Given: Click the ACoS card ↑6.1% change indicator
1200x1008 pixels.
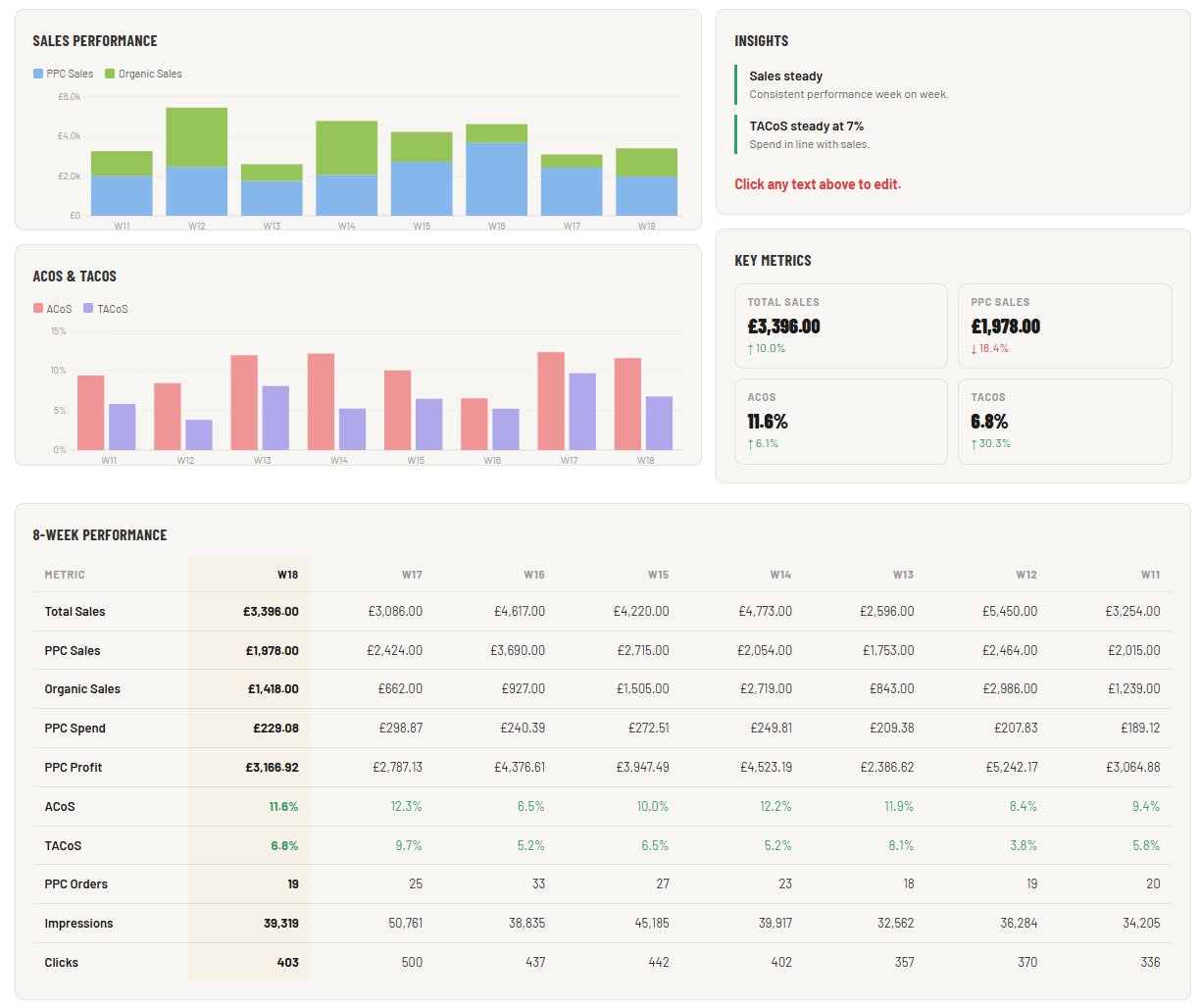Looking at the screenshot, I should click(764, 443).
